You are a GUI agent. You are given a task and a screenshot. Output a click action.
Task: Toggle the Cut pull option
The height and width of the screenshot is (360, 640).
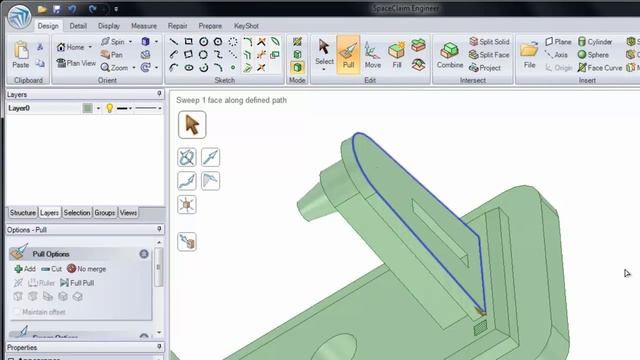(51, 269)
